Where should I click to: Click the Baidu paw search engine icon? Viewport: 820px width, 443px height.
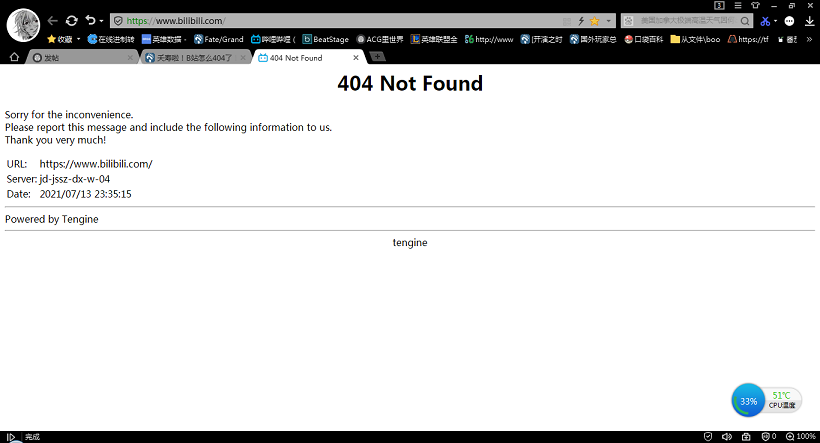tap(629, 21)
